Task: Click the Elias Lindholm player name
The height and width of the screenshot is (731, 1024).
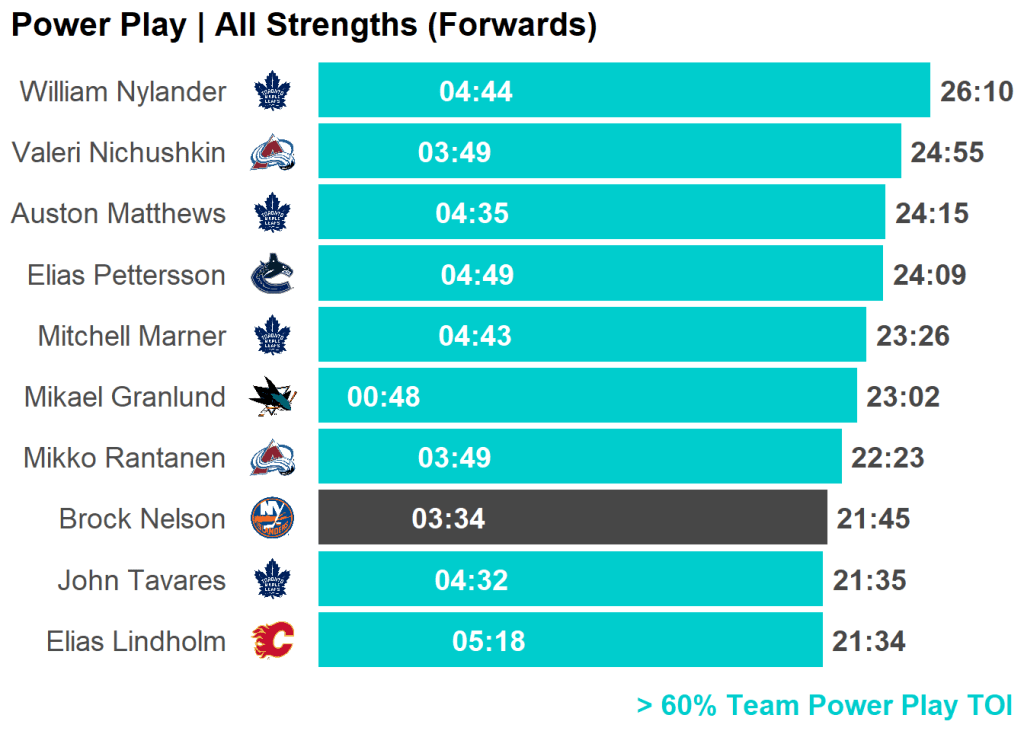Action: (136, 641)
